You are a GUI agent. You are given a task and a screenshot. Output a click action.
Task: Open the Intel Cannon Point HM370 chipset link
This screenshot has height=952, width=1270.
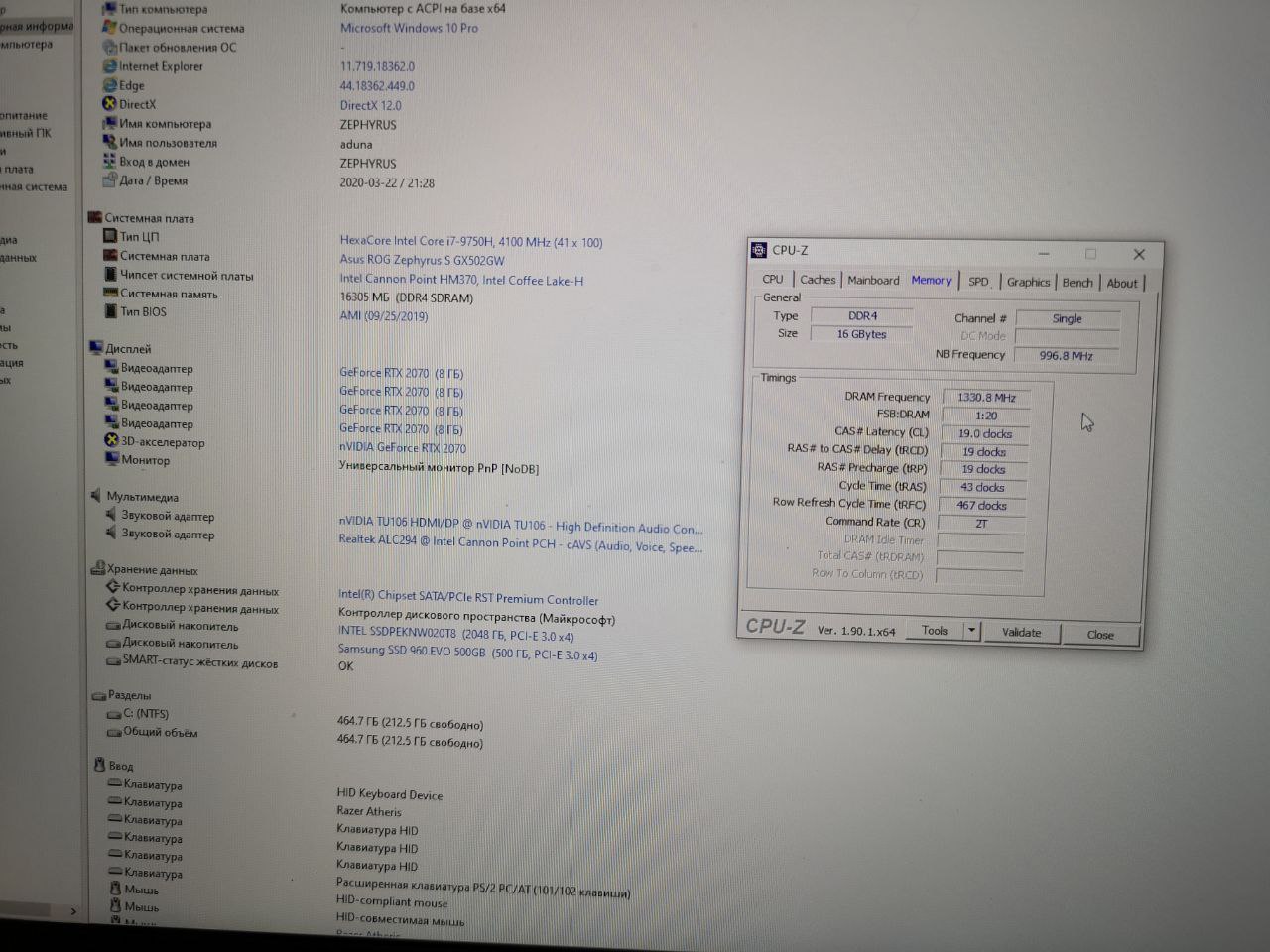click(x=461, y=280)
